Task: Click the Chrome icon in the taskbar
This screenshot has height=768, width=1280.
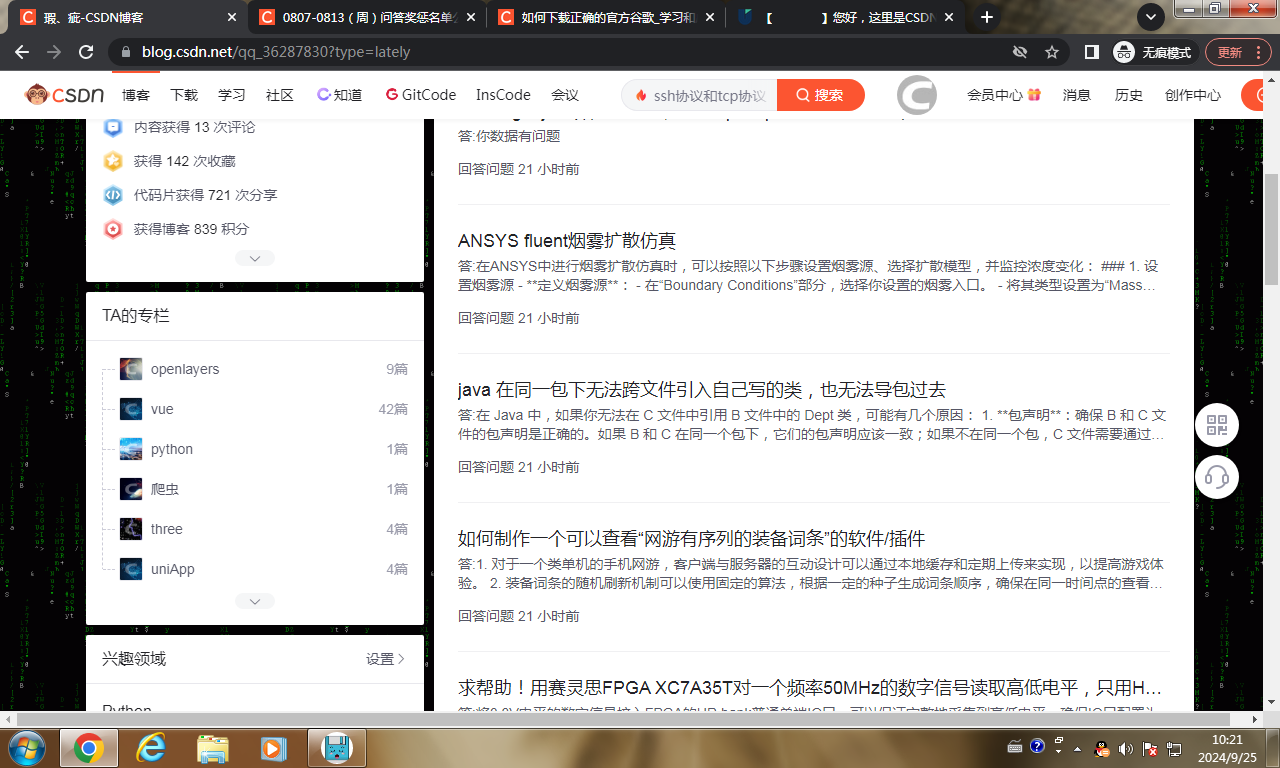Action: (87, 747)
